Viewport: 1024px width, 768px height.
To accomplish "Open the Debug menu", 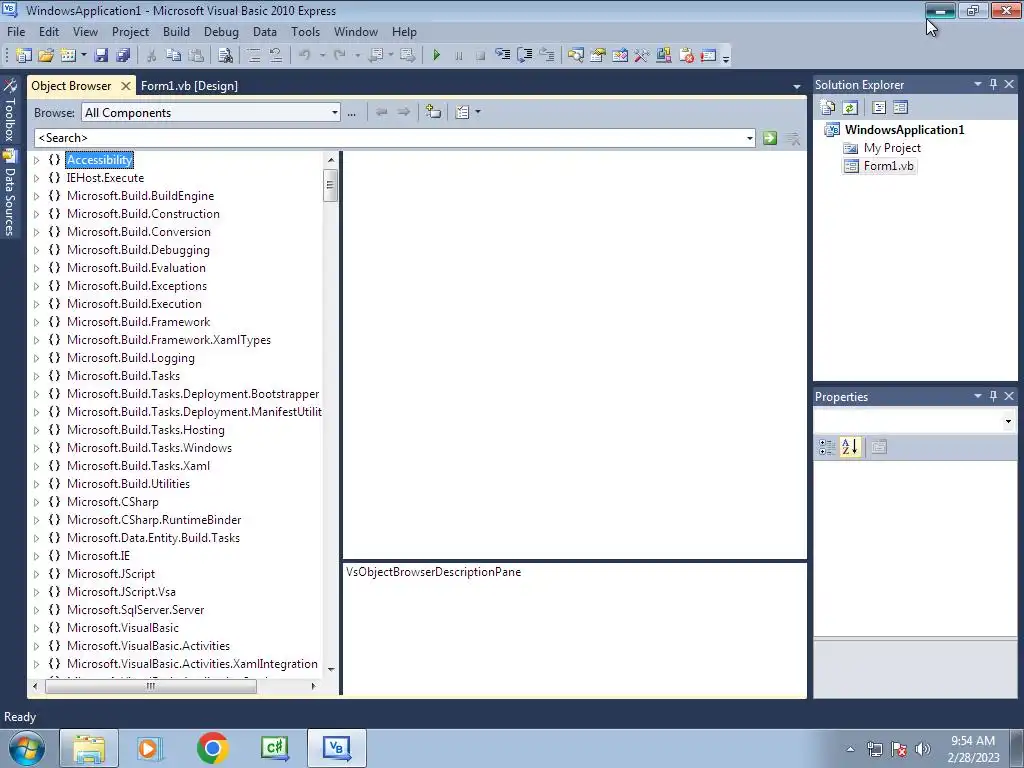I will coord(221,31).
